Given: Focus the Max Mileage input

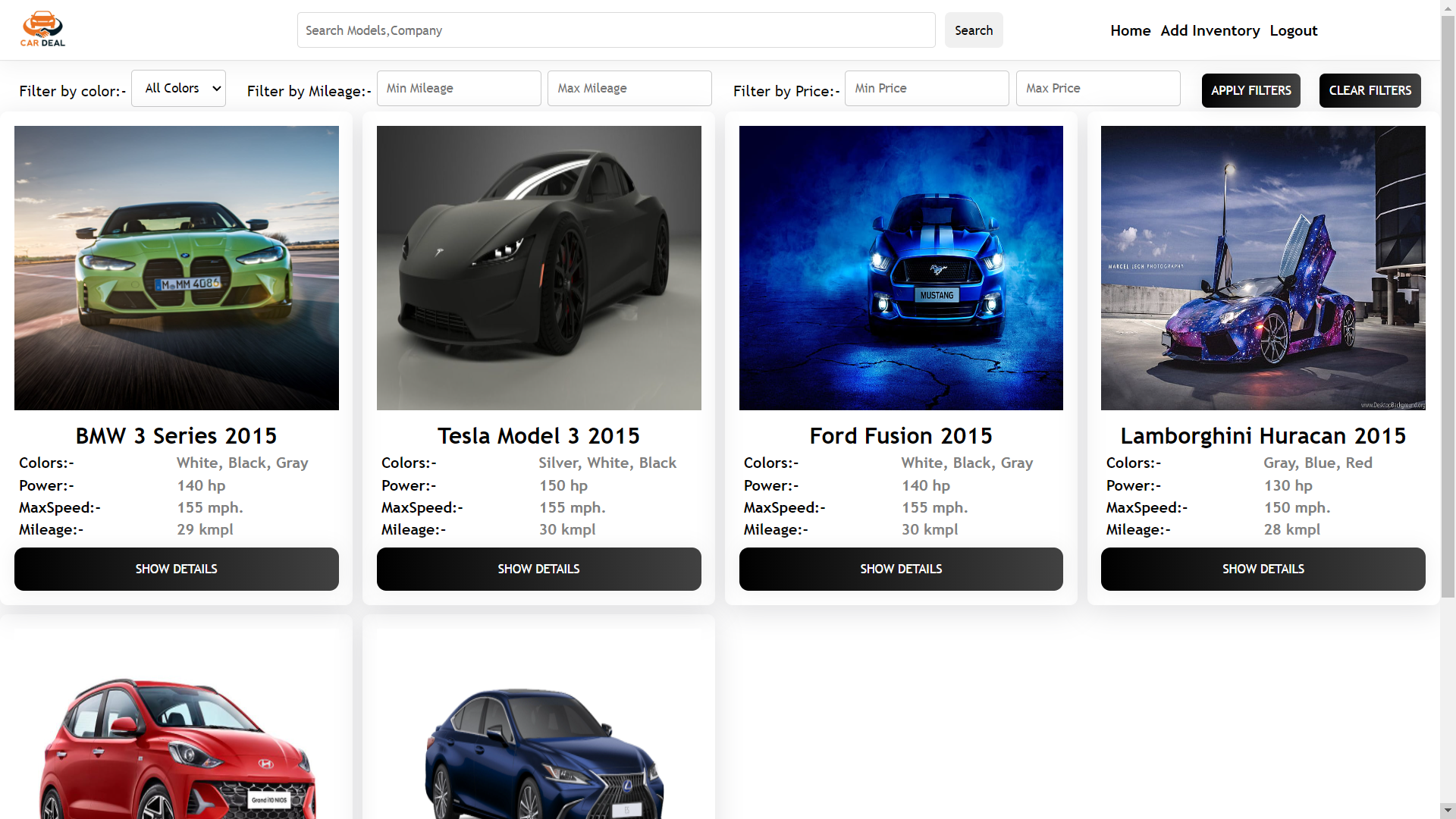Looking at the screenshot, I should pyautogui.click(x=629, y=89).
